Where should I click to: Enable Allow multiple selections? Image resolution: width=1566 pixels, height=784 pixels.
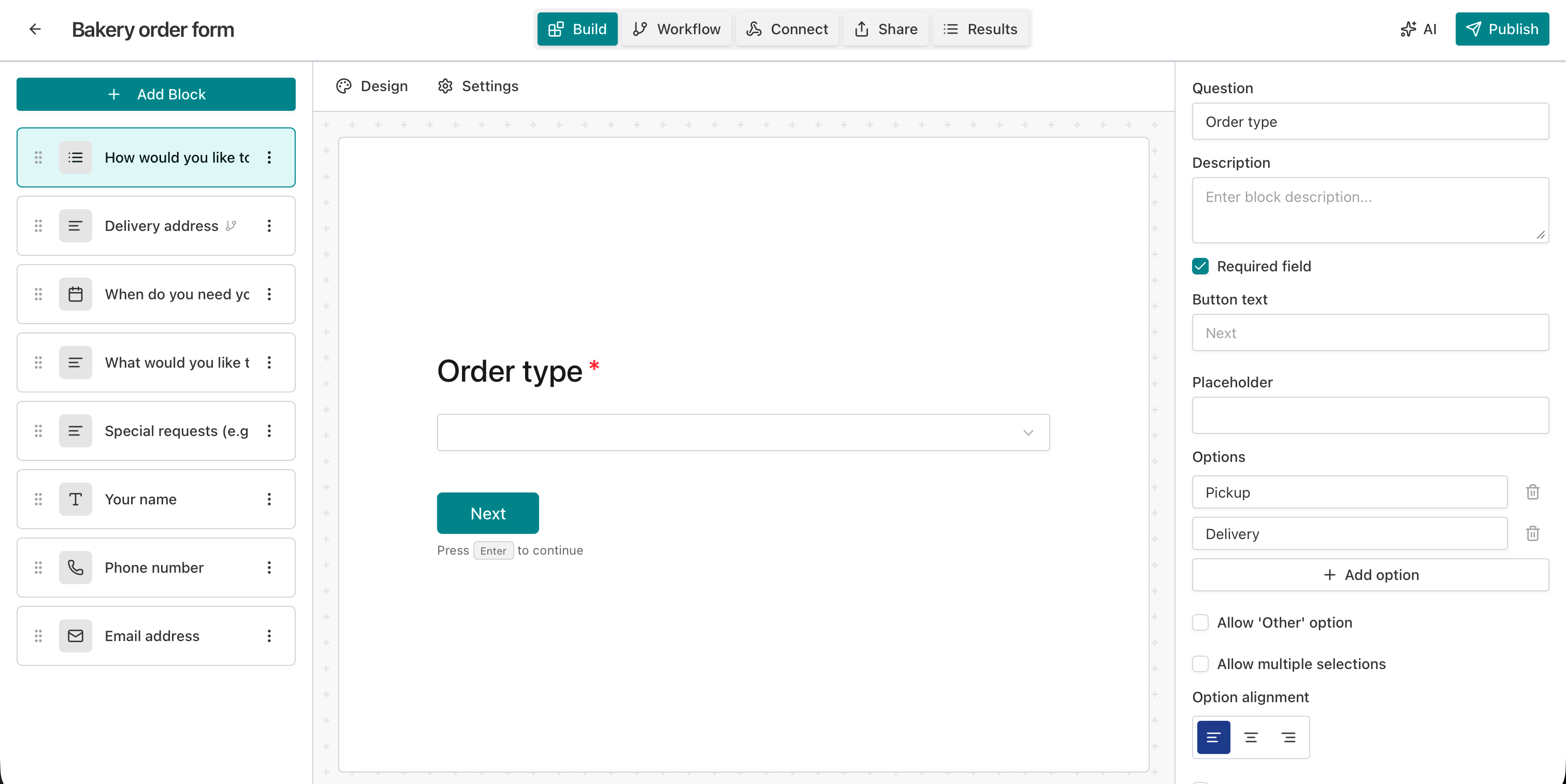[x=1200, y=664]
